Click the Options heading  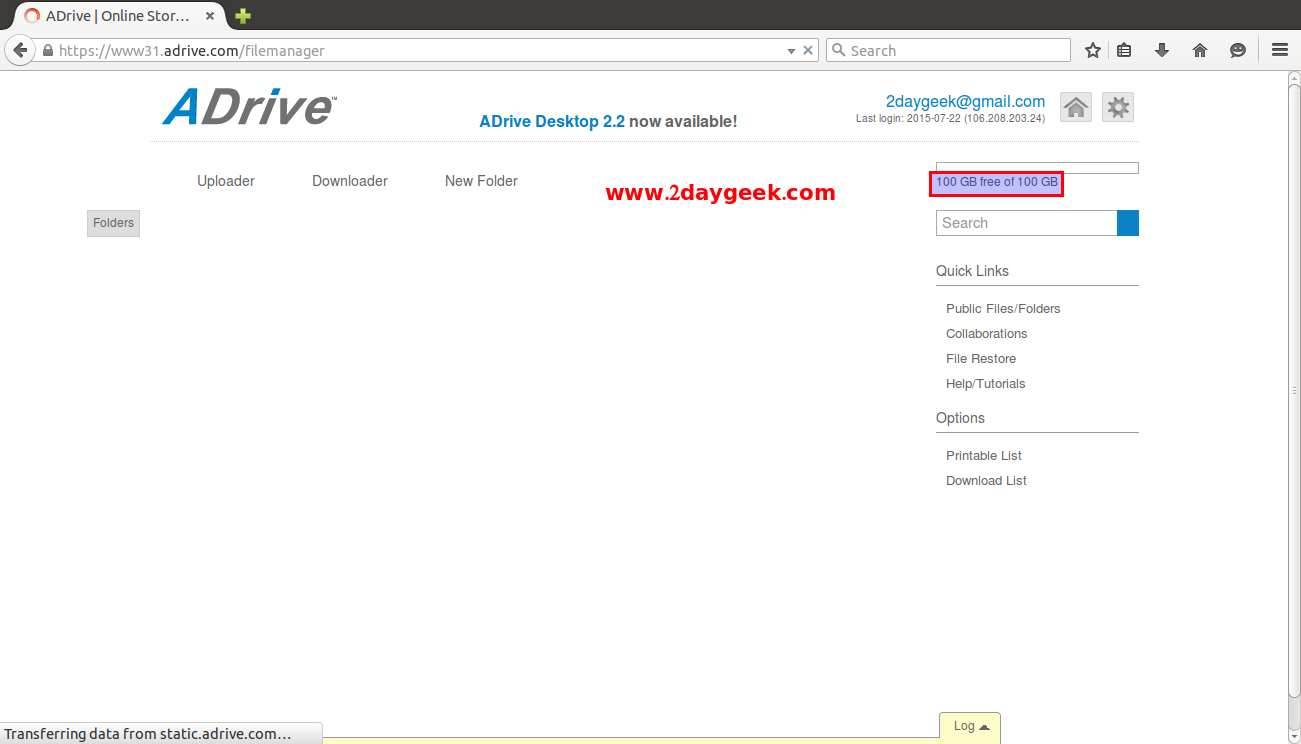point(960,418)
